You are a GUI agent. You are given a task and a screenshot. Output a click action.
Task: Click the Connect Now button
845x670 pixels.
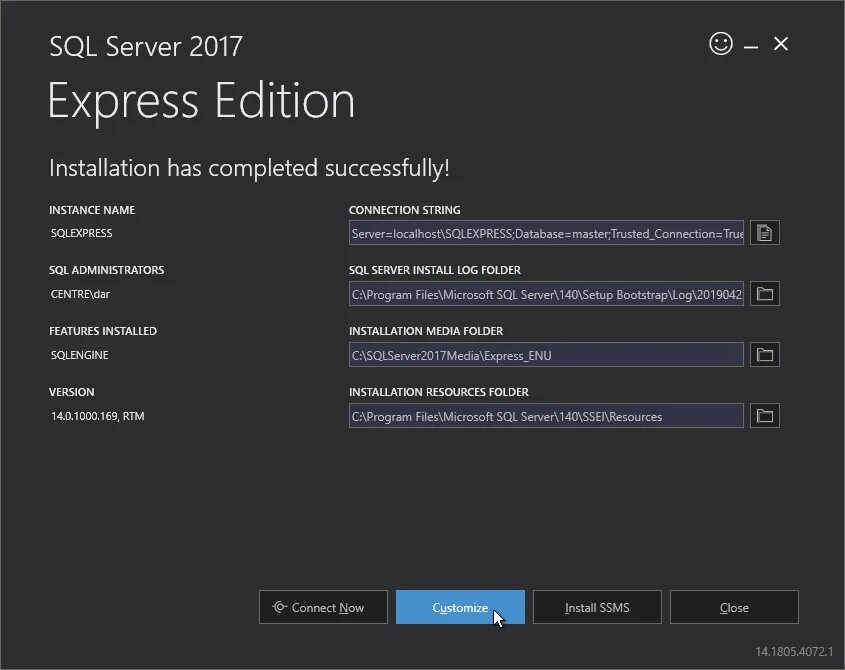pyautogui.click(x=323, y=607)
